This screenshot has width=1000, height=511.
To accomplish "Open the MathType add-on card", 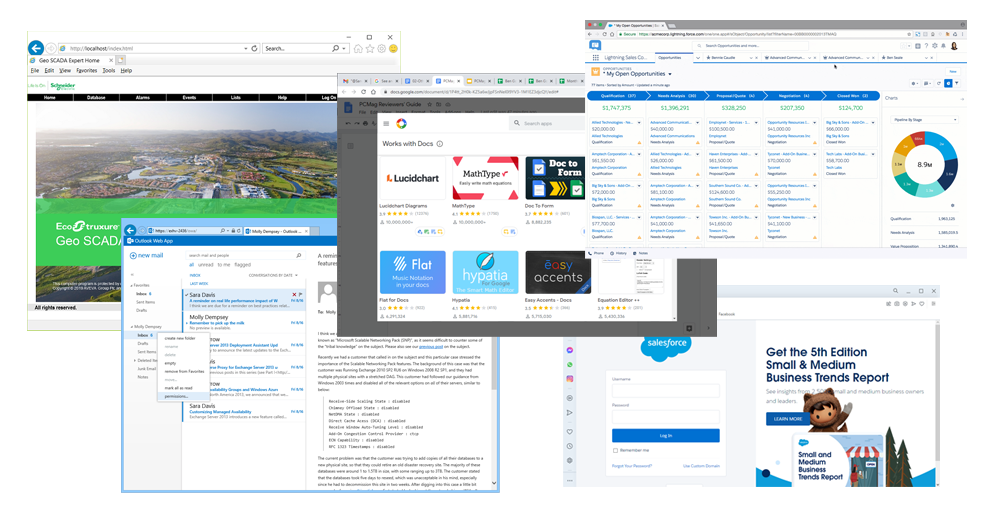I will tap(485, 191).
